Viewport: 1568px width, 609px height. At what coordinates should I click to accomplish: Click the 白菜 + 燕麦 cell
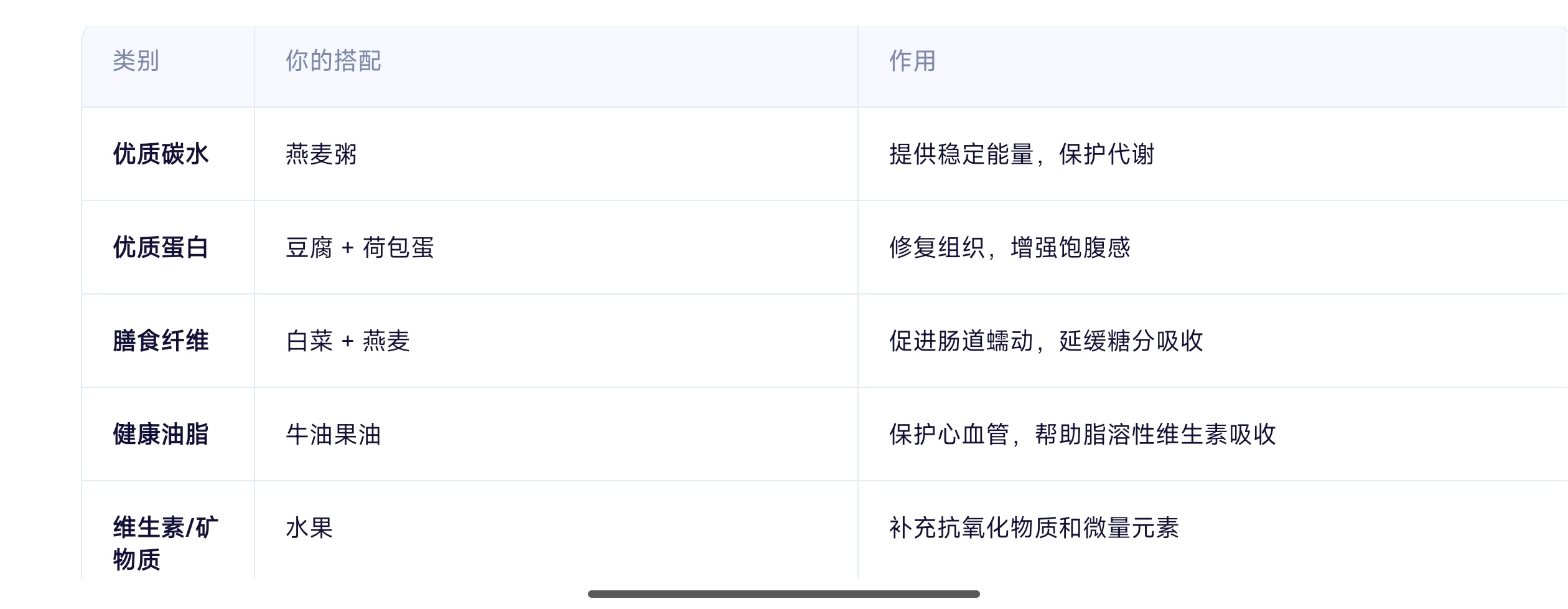tap(348, 341)
